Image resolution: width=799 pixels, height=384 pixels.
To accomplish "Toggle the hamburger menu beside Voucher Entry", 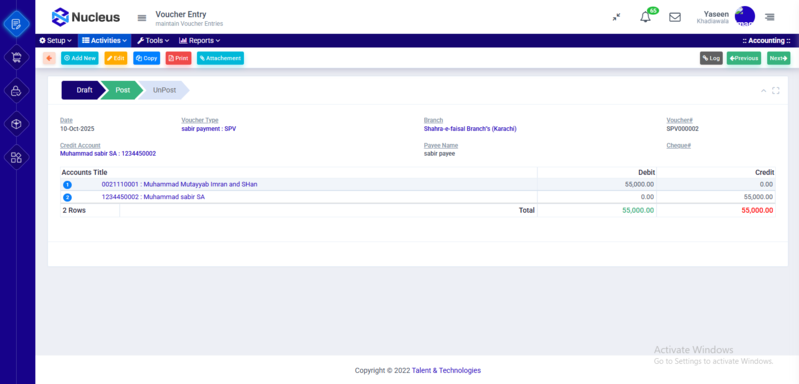I will click(x=142, y=18).
